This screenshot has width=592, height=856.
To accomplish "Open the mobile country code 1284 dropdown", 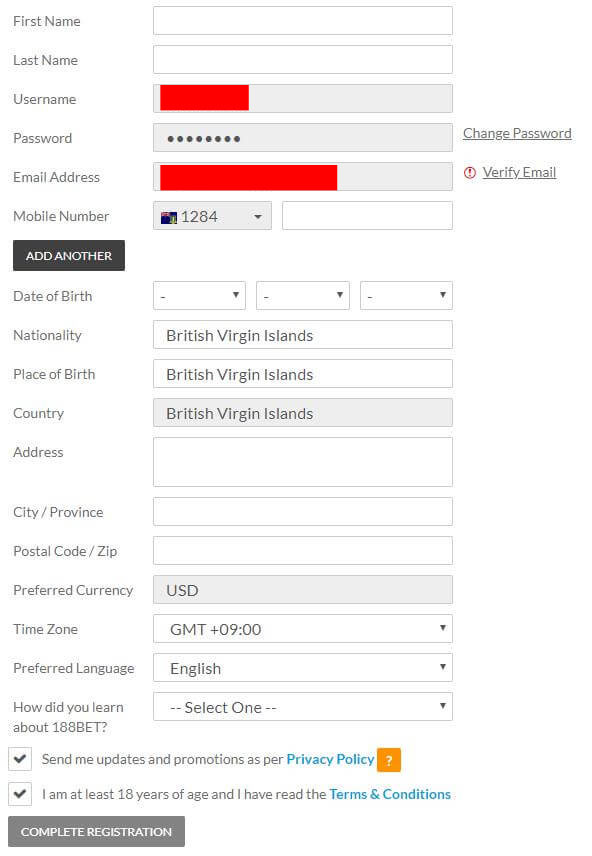I will [x=212, y=216].
